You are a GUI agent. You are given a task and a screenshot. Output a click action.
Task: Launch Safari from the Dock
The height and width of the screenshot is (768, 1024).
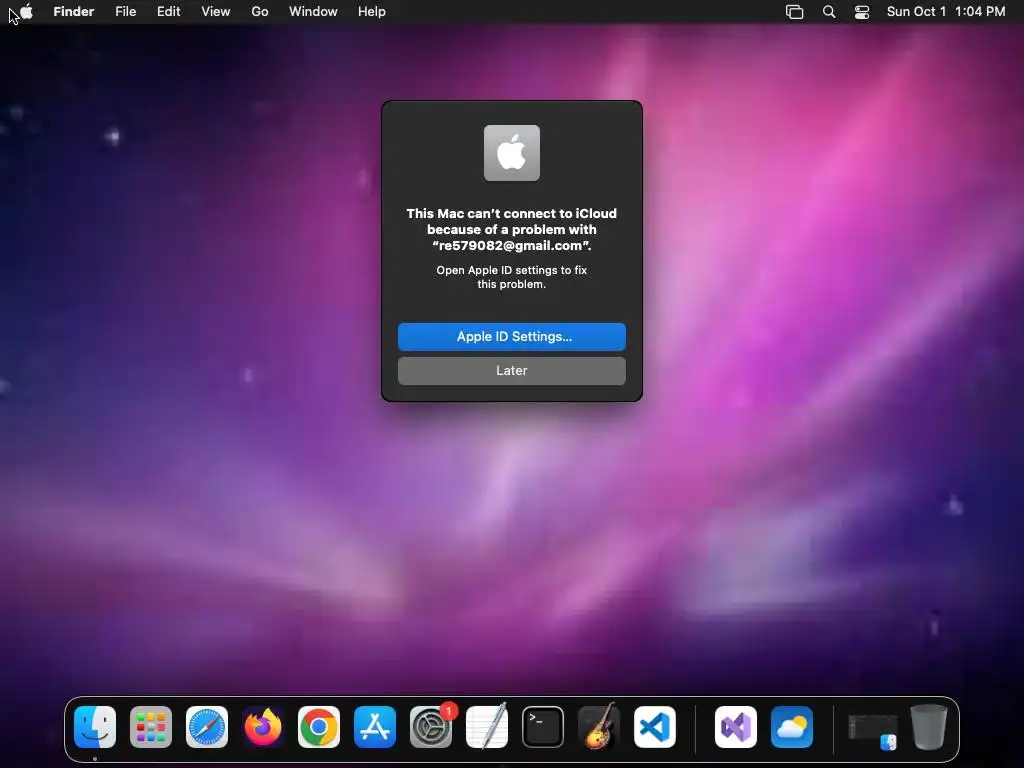207,727
